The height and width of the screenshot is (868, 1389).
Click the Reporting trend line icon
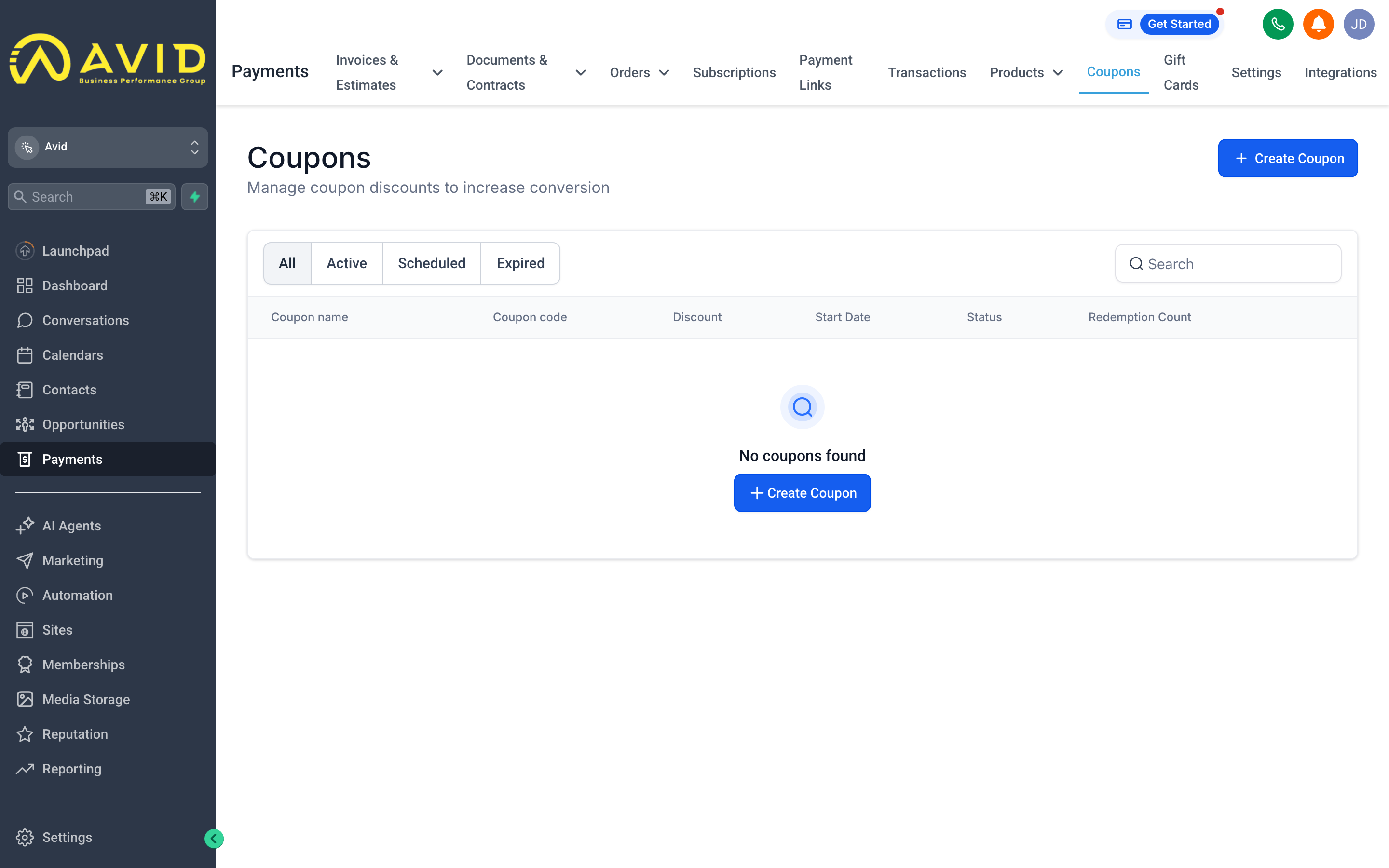(25, 769)
